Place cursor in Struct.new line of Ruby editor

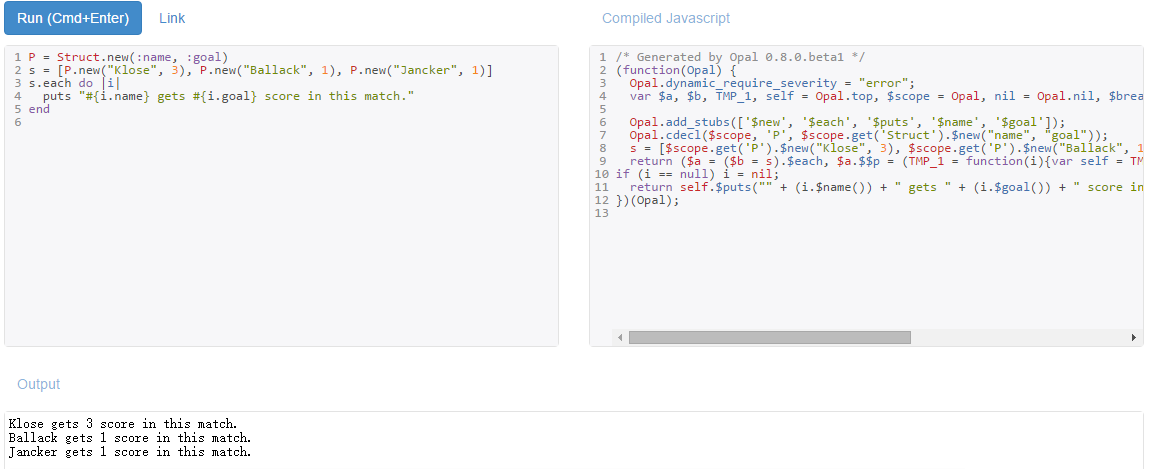(129, 57)
